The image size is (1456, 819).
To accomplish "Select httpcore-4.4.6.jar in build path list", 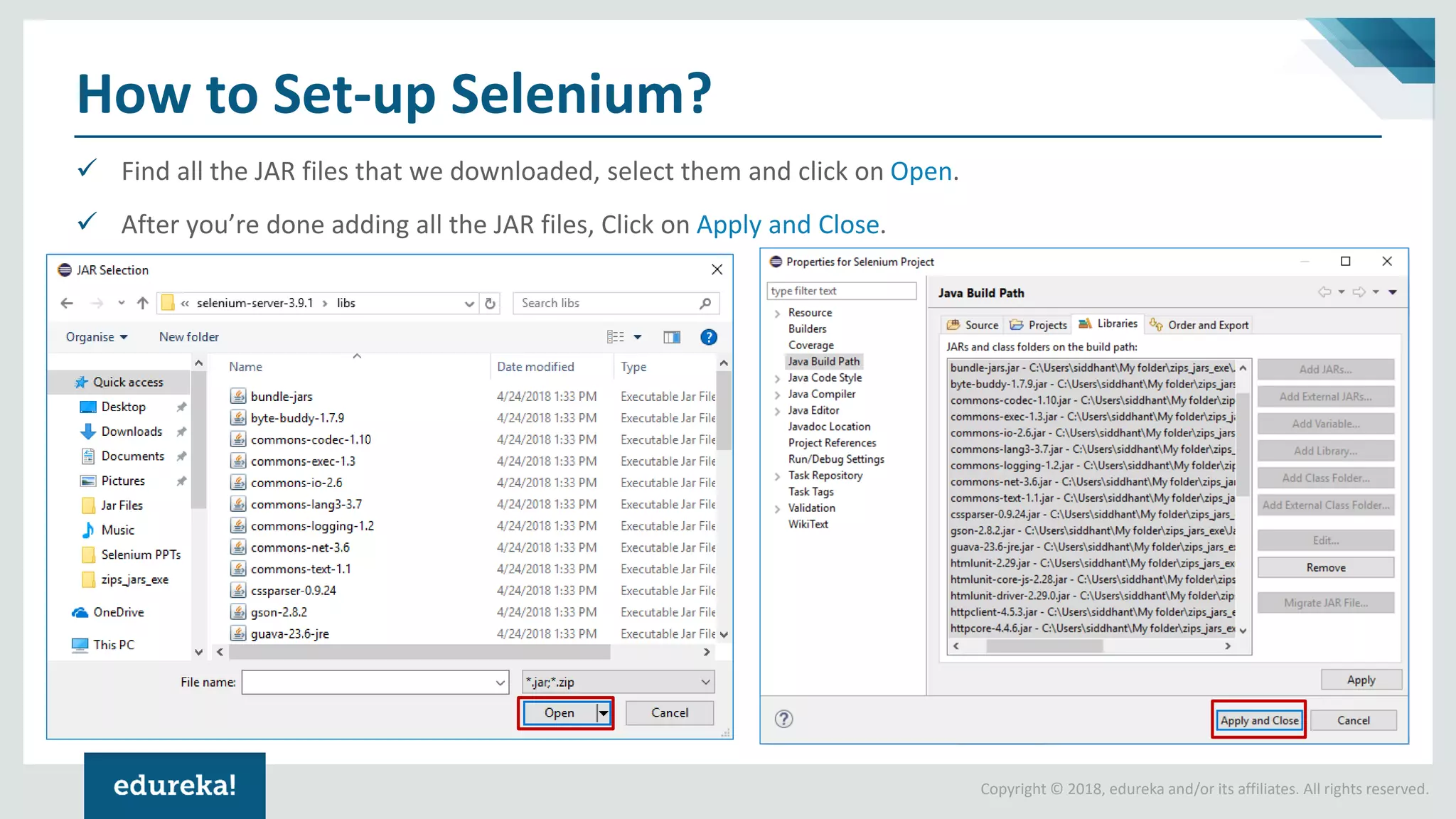I will point(1093,628).
